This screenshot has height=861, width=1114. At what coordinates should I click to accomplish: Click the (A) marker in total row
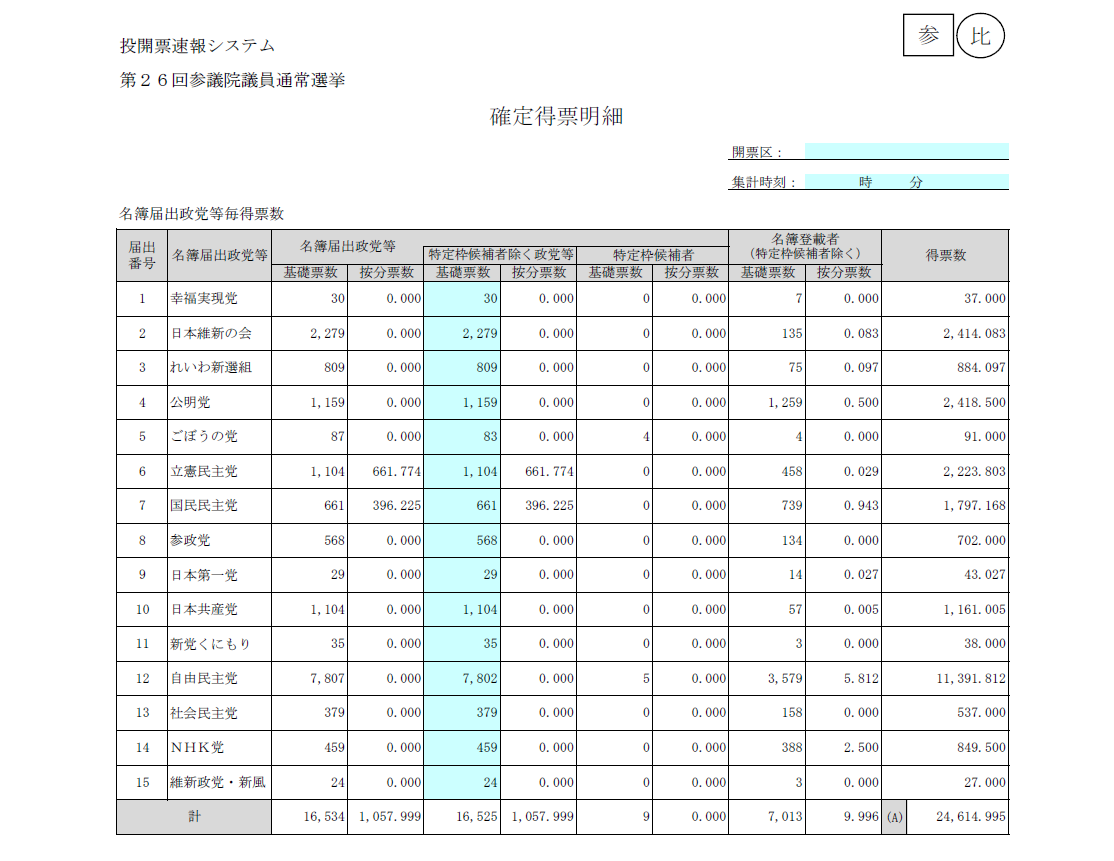[x=894, y=817]
